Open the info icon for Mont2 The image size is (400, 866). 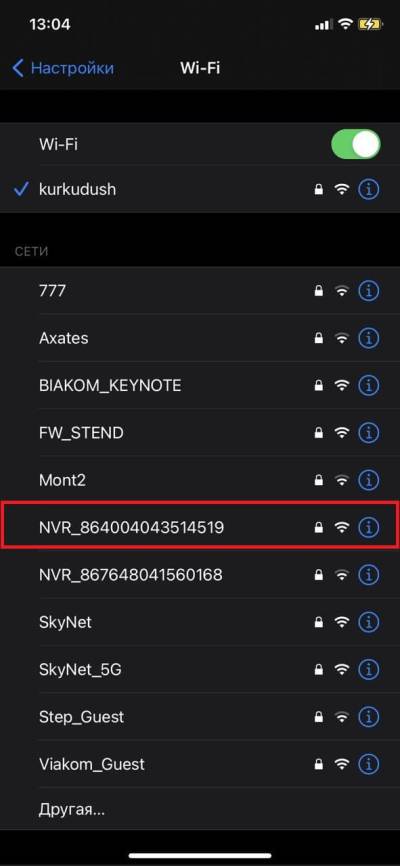[369, 480]
